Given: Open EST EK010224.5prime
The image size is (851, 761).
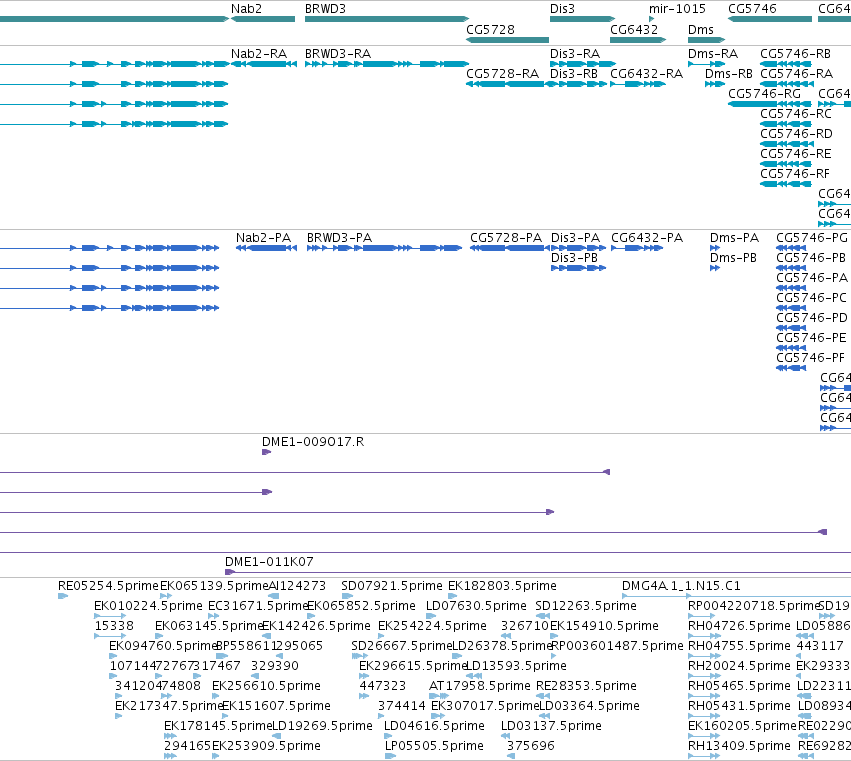Looking at the screenshot, I should point(110,616).
